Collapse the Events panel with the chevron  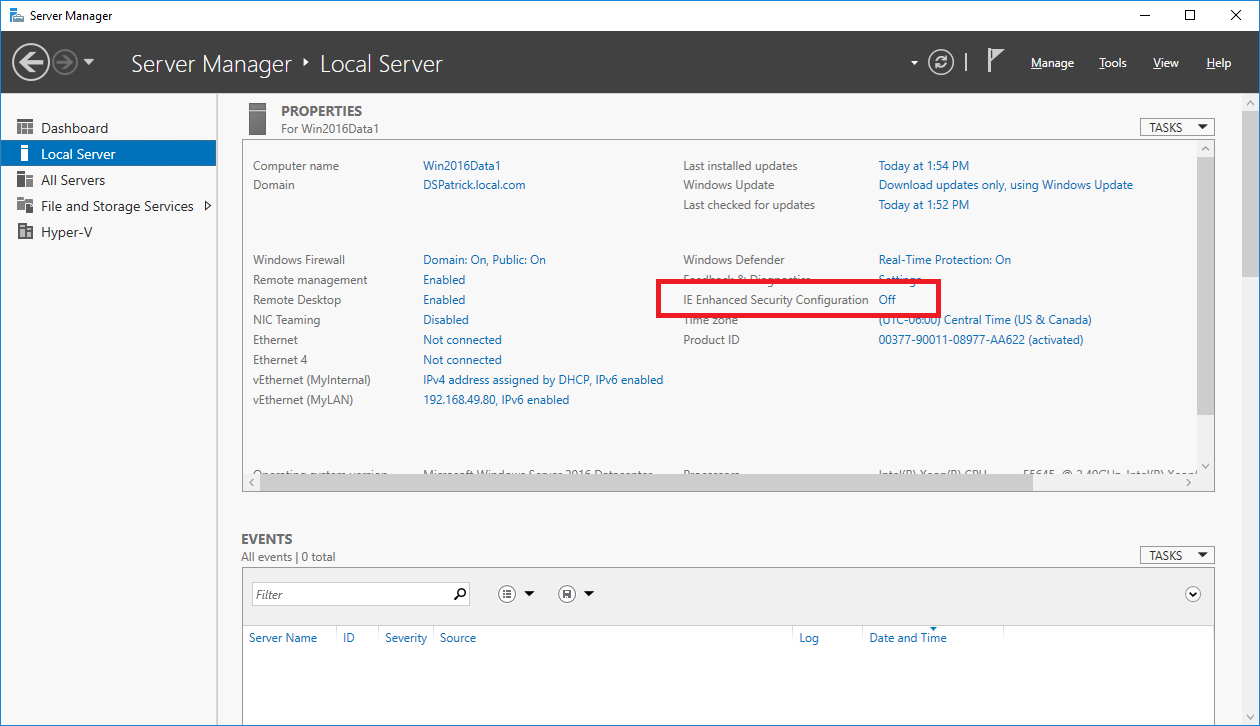[1192, 593]
